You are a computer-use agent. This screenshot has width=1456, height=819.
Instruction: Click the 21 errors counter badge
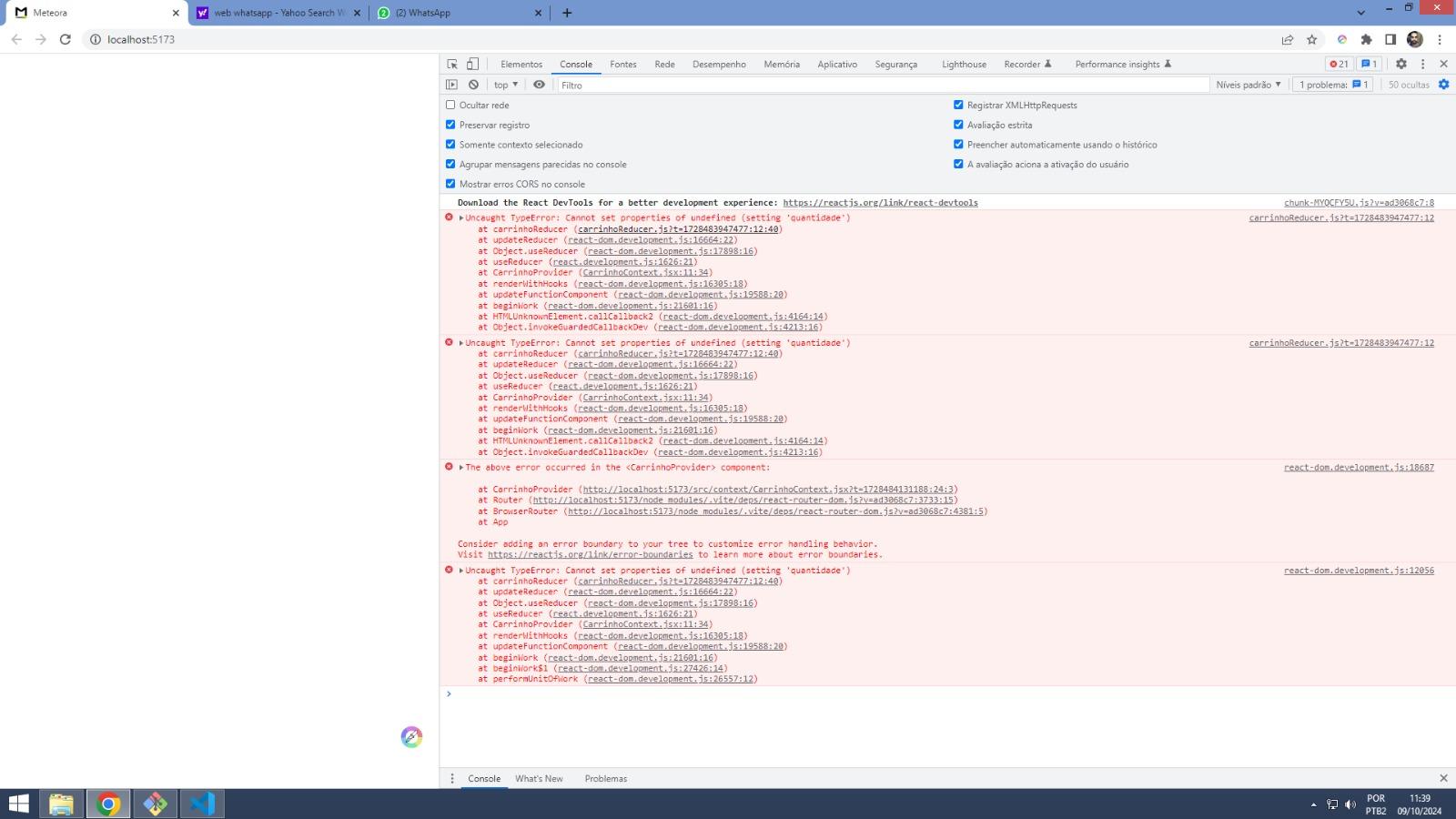click(x=1339, y=64)
